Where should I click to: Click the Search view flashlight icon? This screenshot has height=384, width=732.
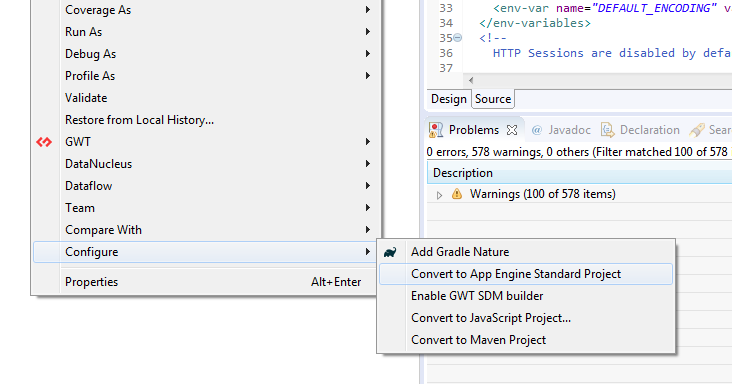point(697,130)
